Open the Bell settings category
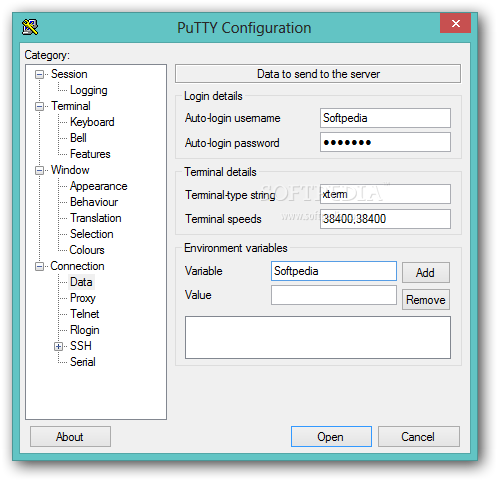498x481 pixels. click(78, 138)
